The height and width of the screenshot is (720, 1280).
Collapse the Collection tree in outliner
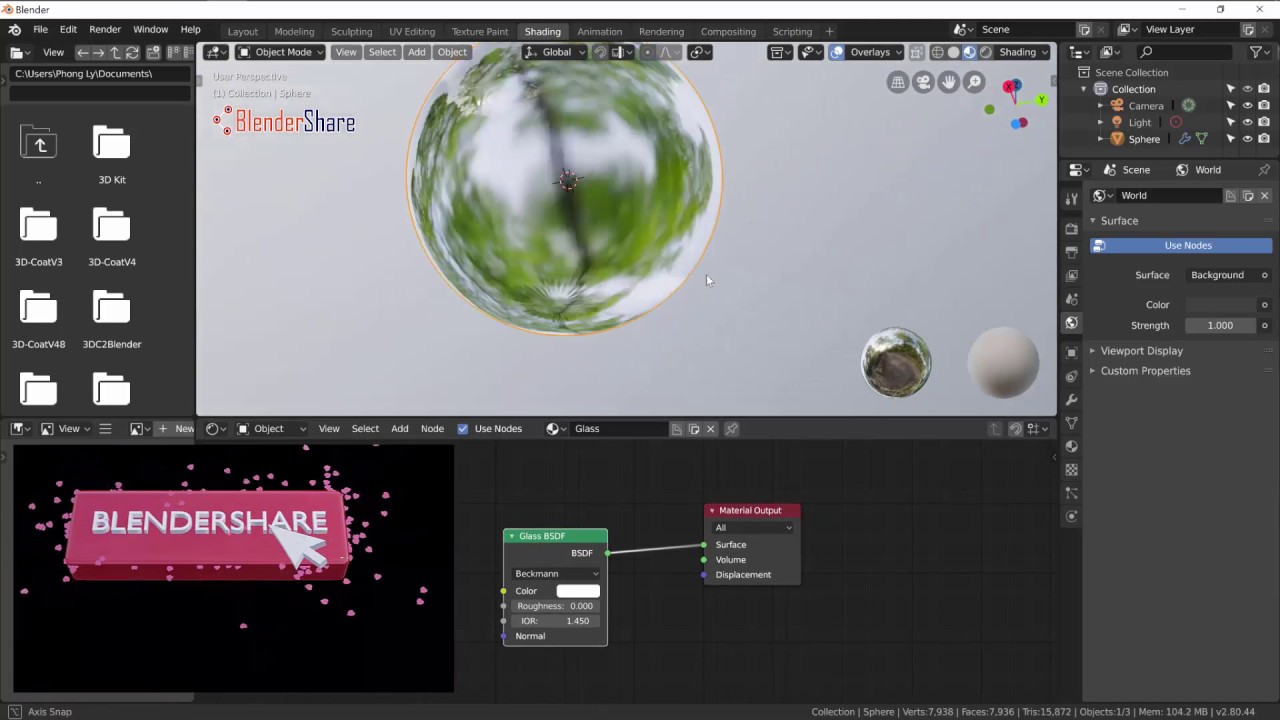click(1084, 89)
